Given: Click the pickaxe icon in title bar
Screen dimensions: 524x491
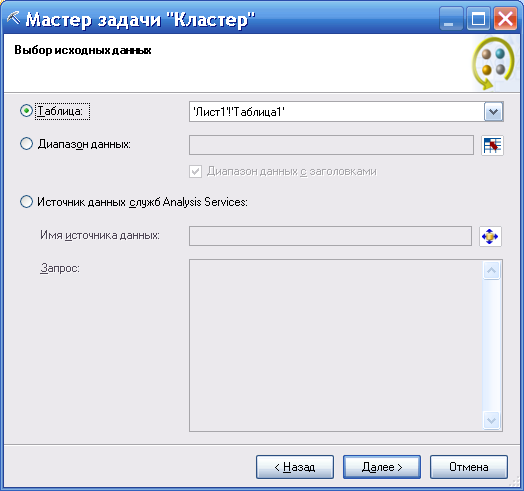Looking at the screenshot, I should (x=14, y=19).
